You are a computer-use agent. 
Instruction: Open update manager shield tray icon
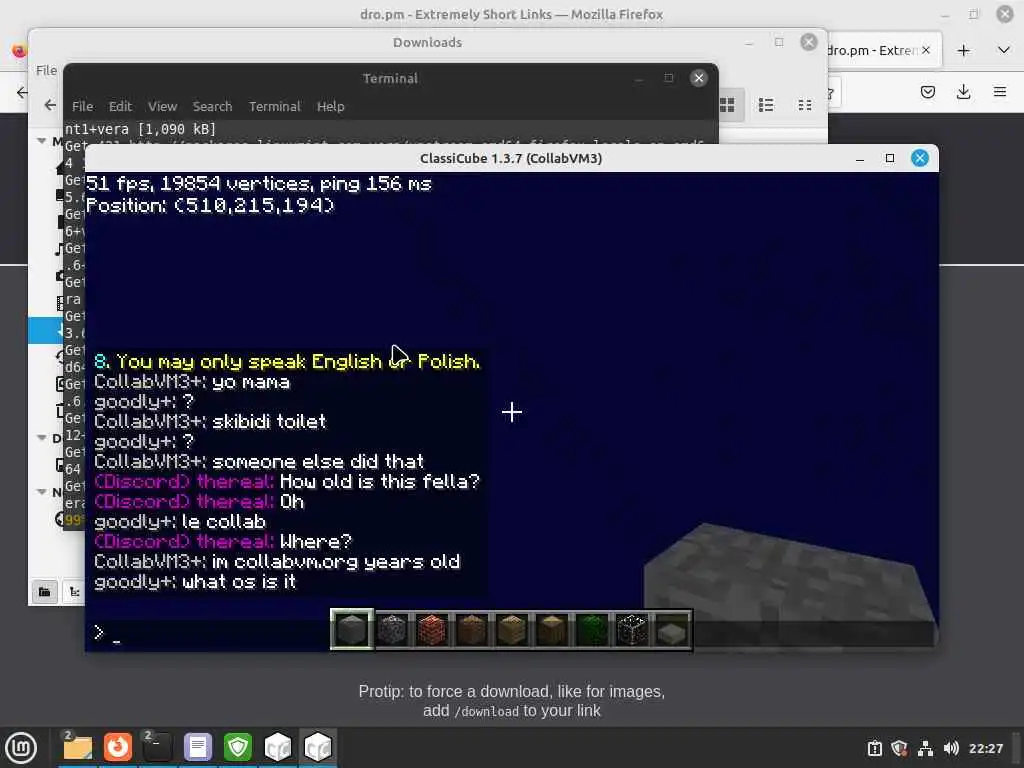tap(899, 748)
